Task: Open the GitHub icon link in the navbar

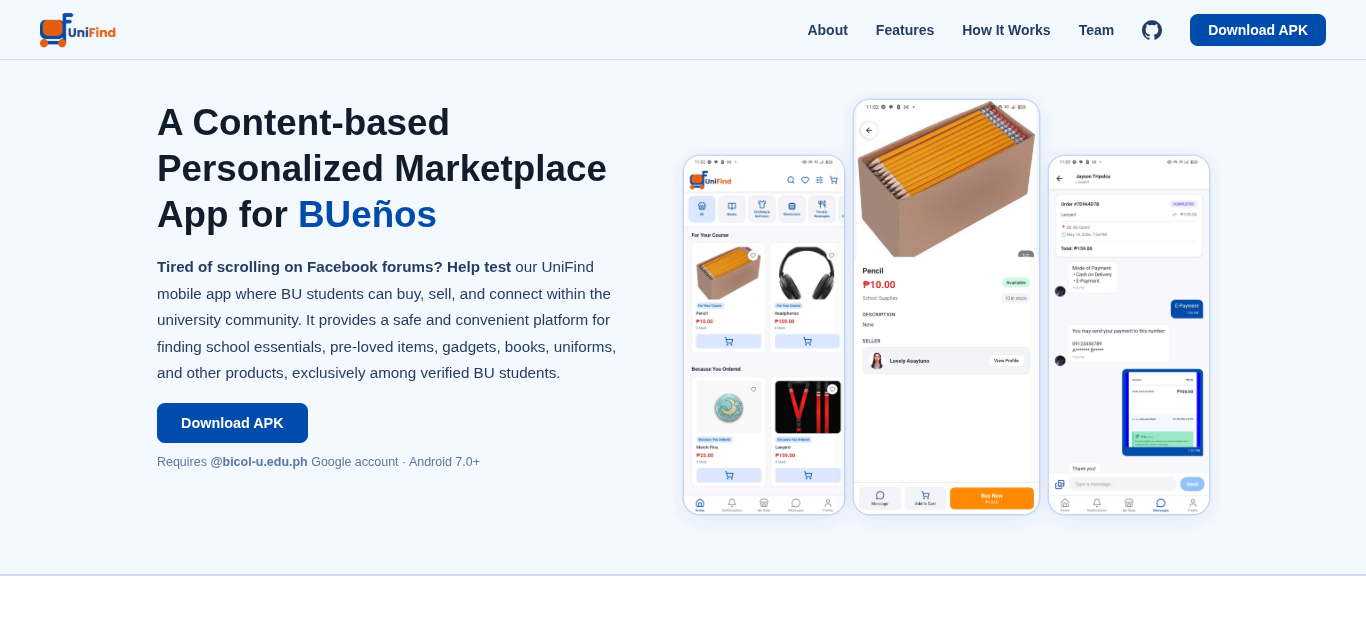Action: pos(1152,30)
